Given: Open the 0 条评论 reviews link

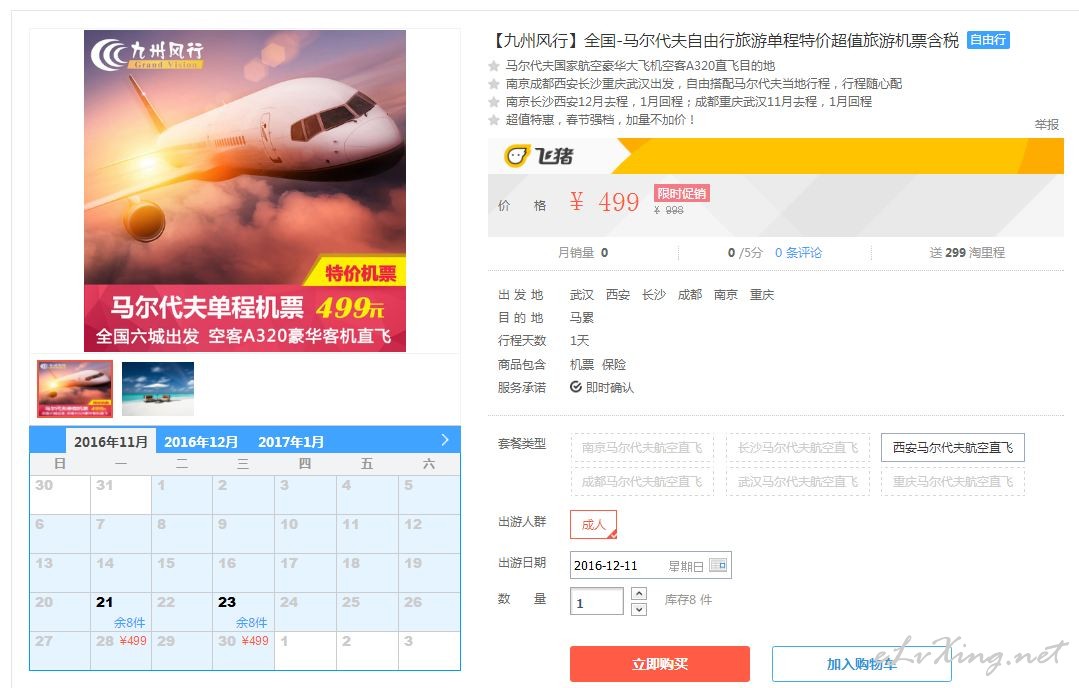Looking at the screenshot, I should click(798, 252).
